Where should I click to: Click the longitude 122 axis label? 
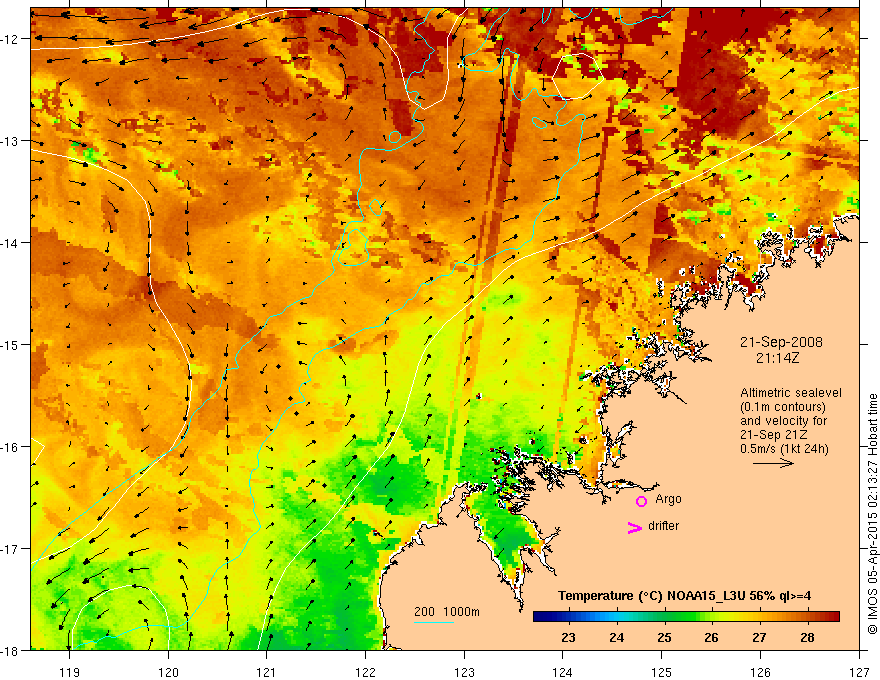click(x=365, y=672)
